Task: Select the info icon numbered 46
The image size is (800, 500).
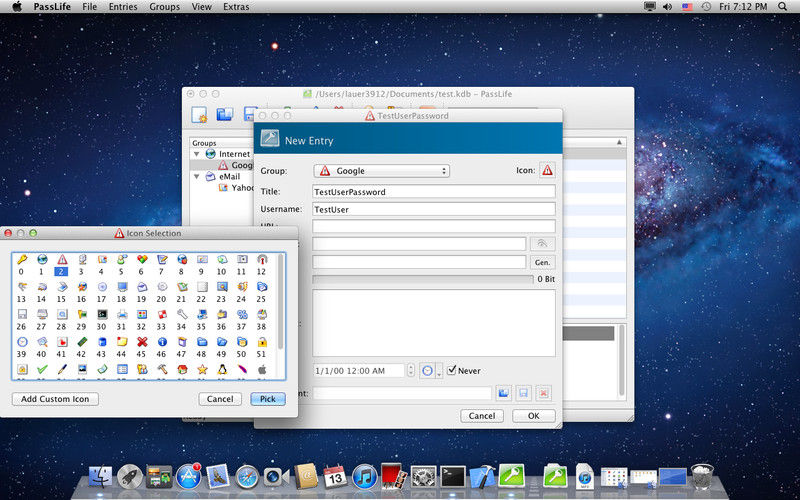Action: click(162, 341)
